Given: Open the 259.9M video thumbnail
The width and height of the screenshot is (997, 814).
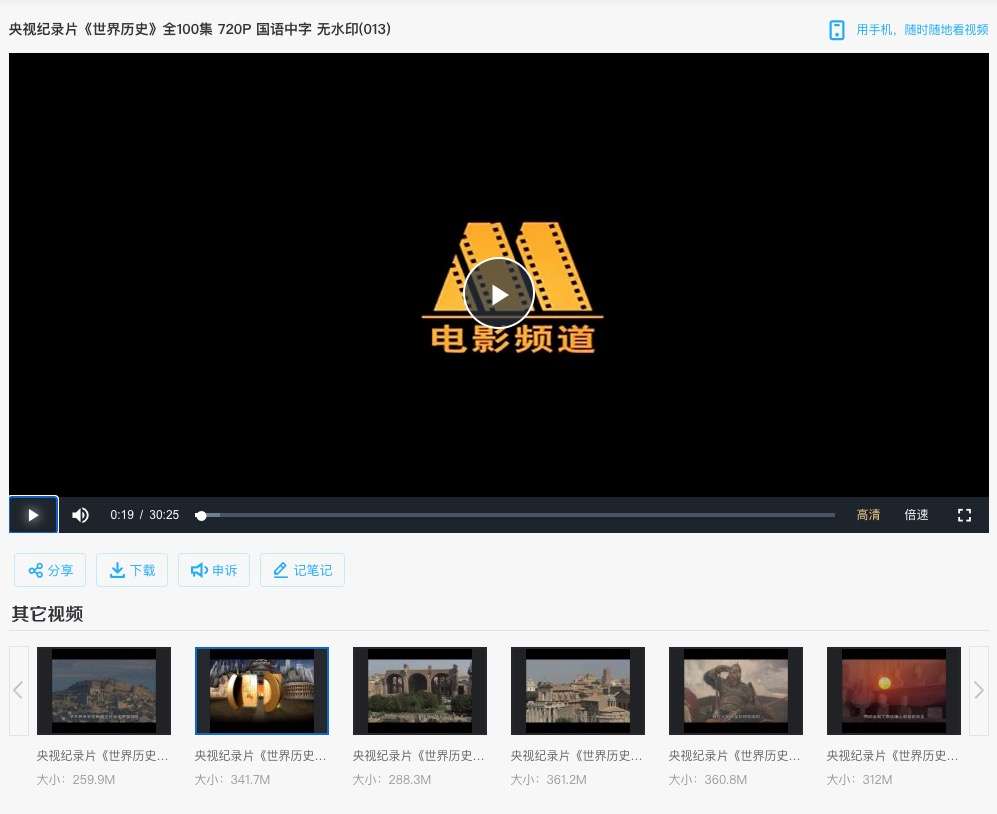Looking at the screenshot, I should [104, 691].
